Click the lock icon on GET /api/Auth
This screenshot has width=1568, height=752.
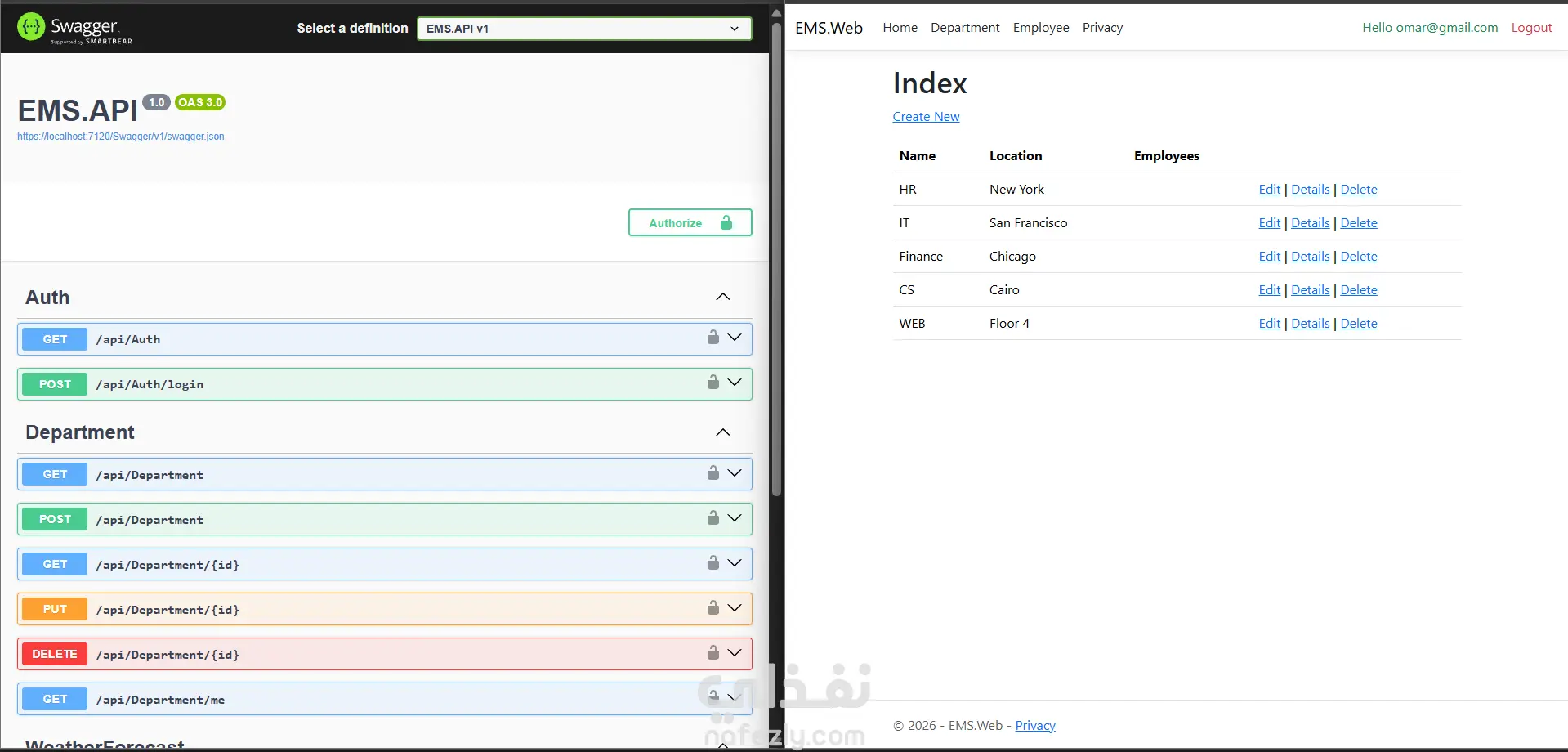(x=713, y=338)
